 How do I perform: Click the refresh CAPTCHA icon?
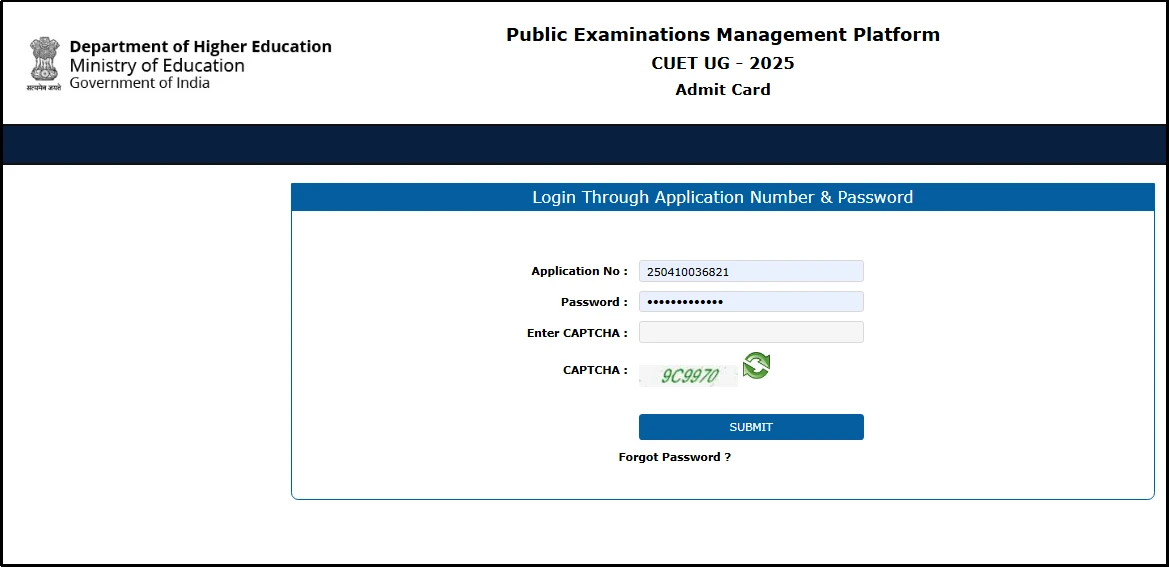point(756,366)
